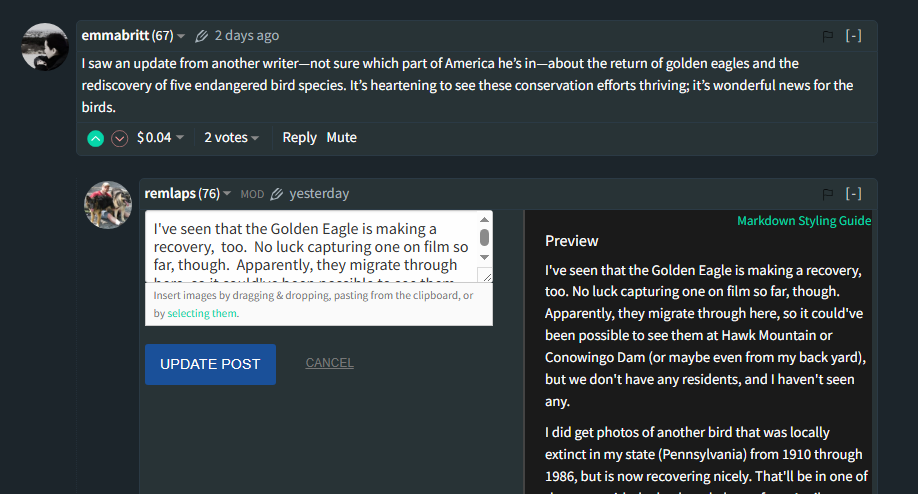The width and height of the screenshot is (918, 494).
Task: Mute emmabritt's comment
Action: 341,138
